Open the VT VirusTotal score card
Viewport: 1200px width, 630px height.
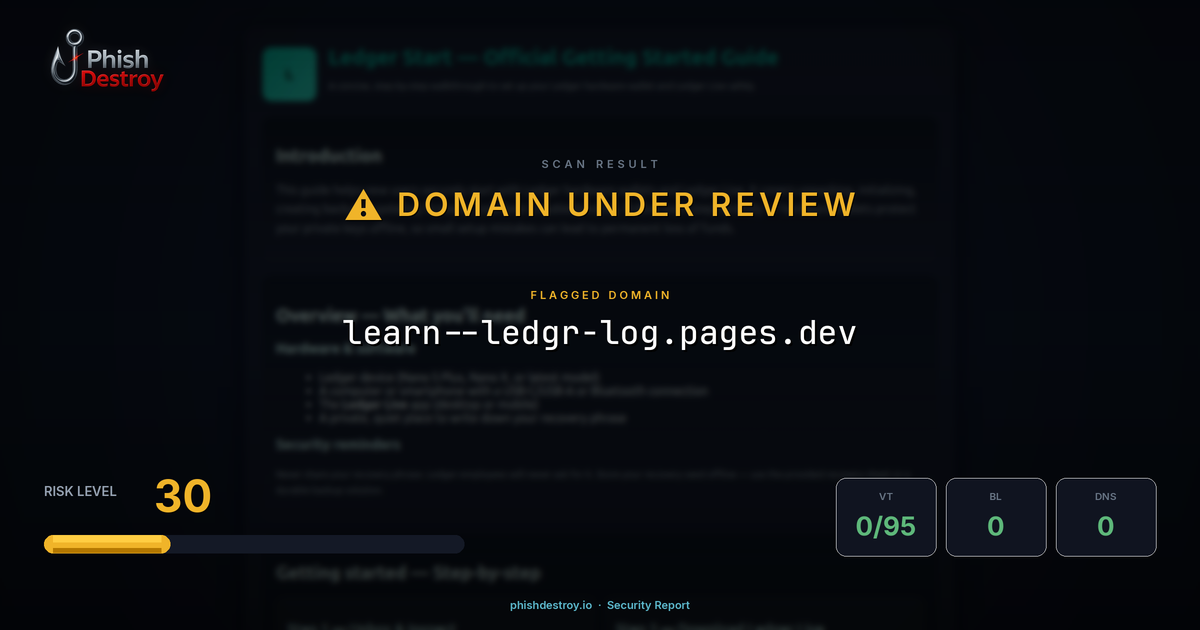pos(886,516)
